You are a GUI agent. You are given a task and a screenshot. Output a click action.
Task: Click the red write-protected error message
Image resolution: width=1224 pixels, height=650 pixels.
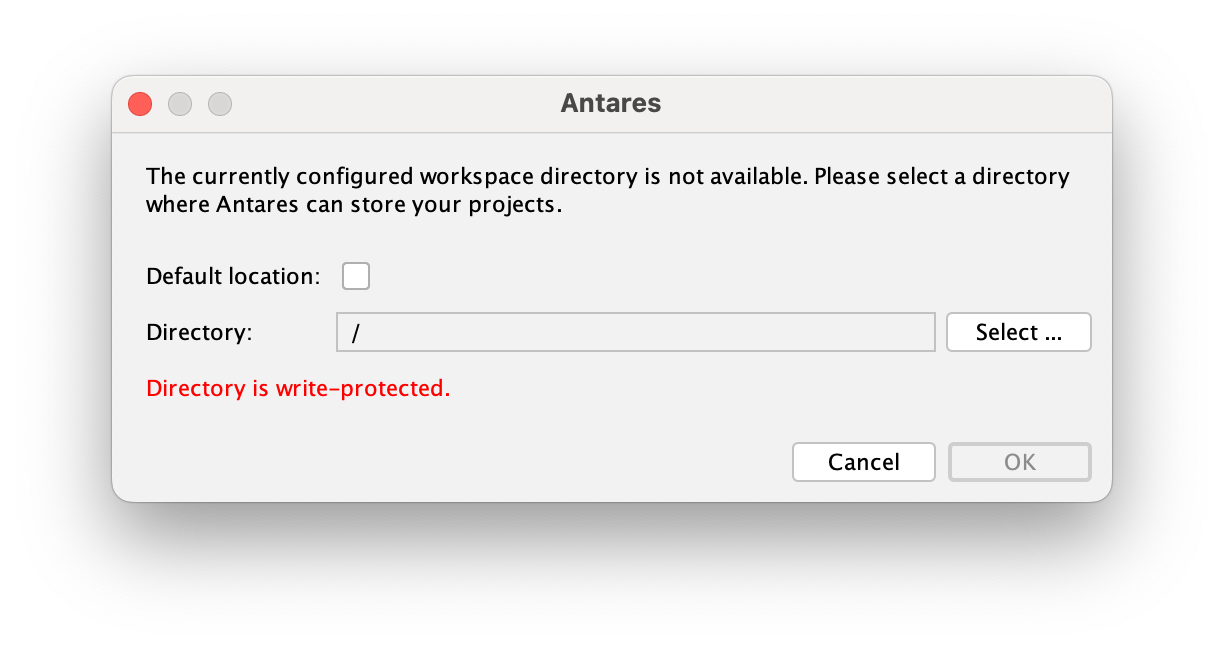click(x=298, y=388)
